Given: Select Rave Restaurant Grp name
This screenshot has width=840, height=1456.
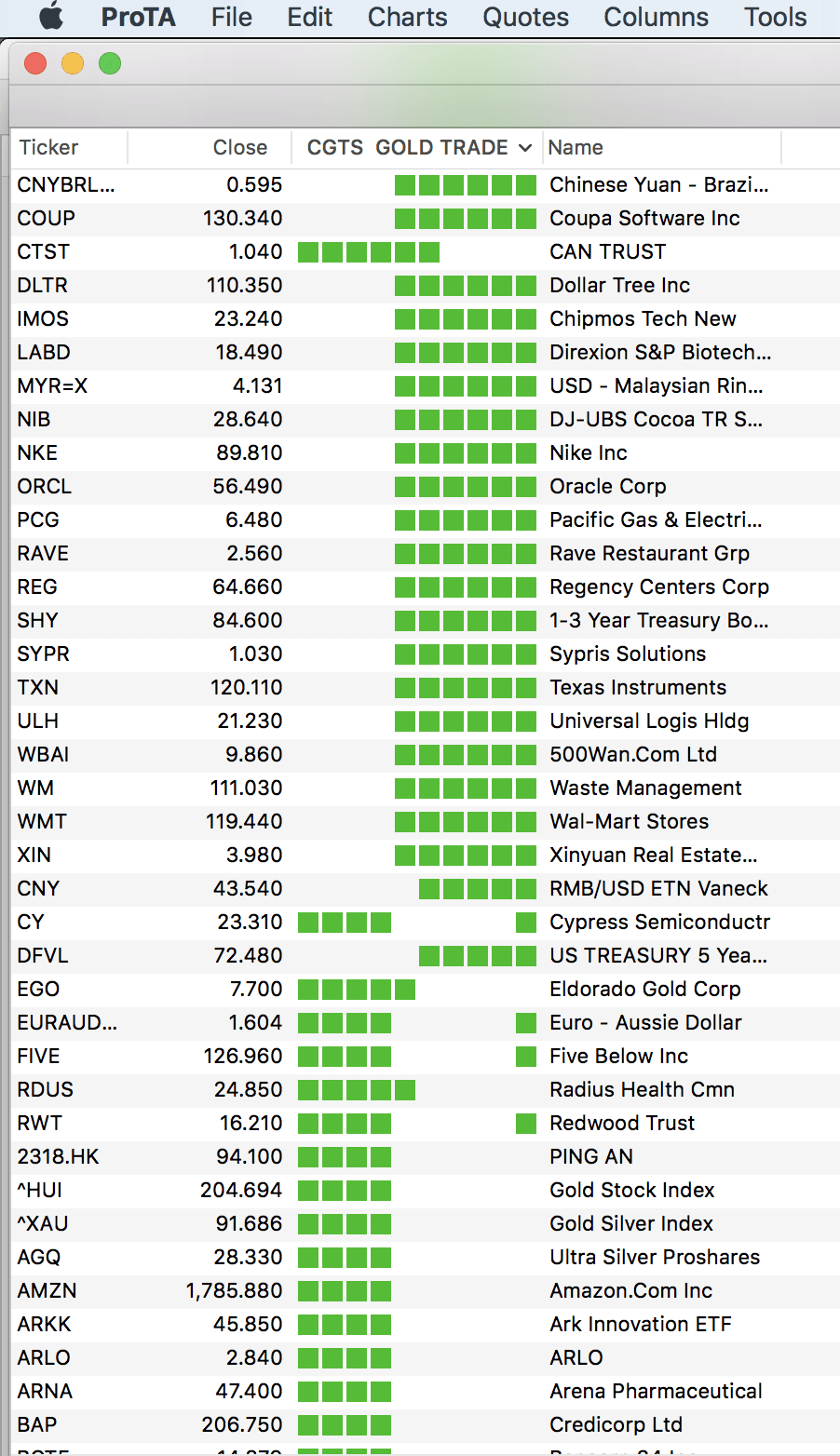Looking at the screenshot, I should 649,553.
